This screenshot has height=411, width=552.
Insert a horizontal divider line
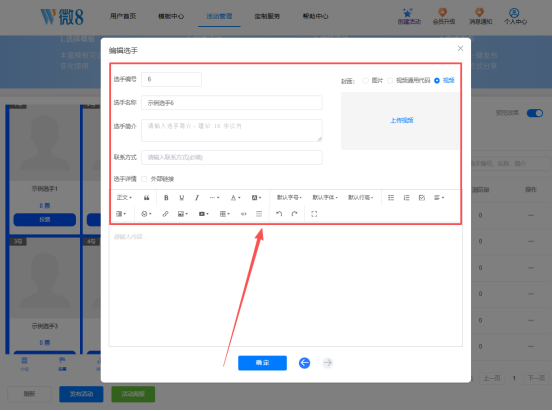pos(259,214)
